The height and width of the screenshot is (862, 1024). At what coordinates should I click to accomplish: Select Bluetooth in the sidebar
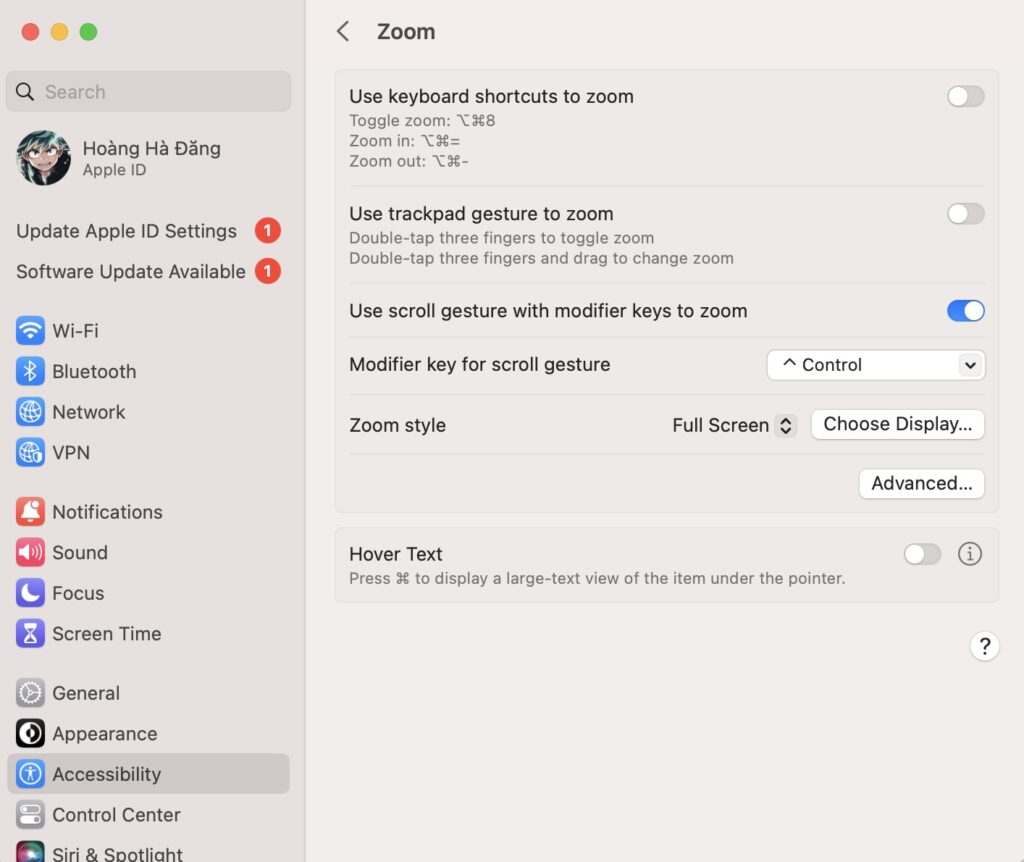(148, 371)
